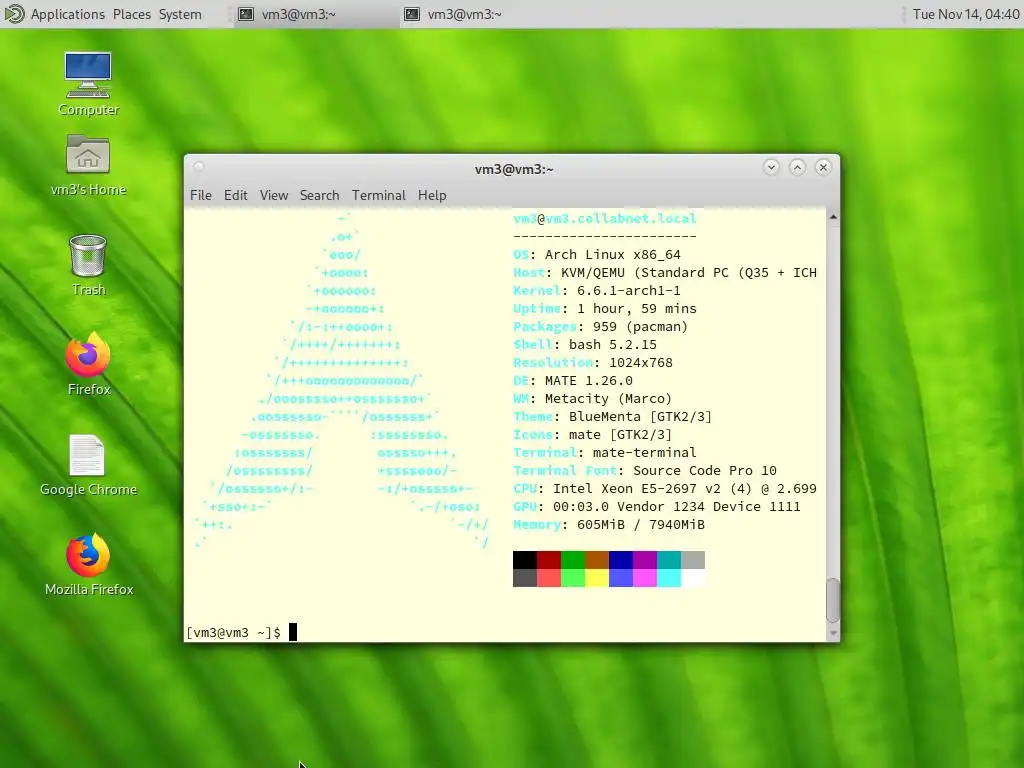Click the Packages '959 (pacman)' text
The image size is (1024, 768).
(640, 327)
